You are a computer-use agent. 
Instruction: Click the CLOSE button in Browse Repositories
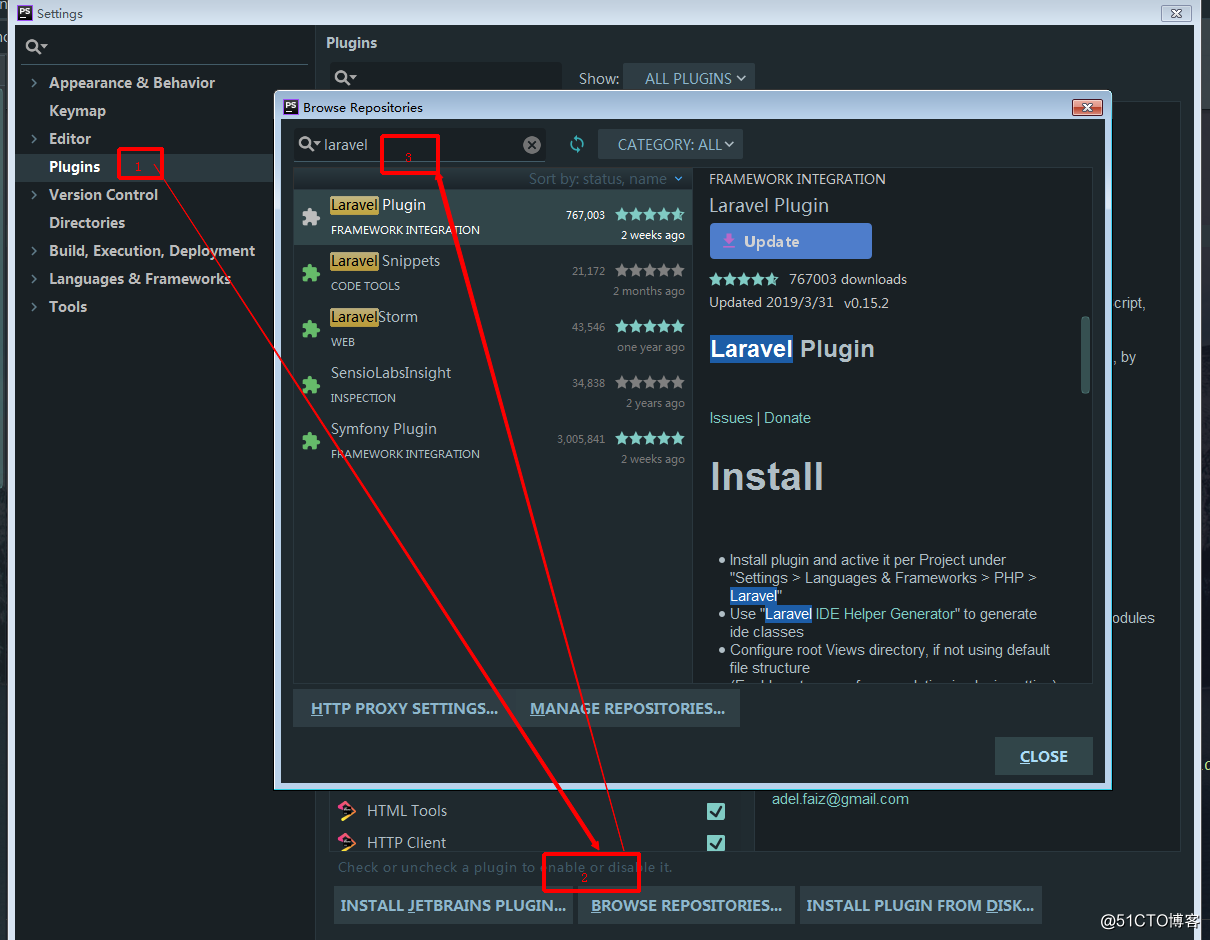(1044, 756)
